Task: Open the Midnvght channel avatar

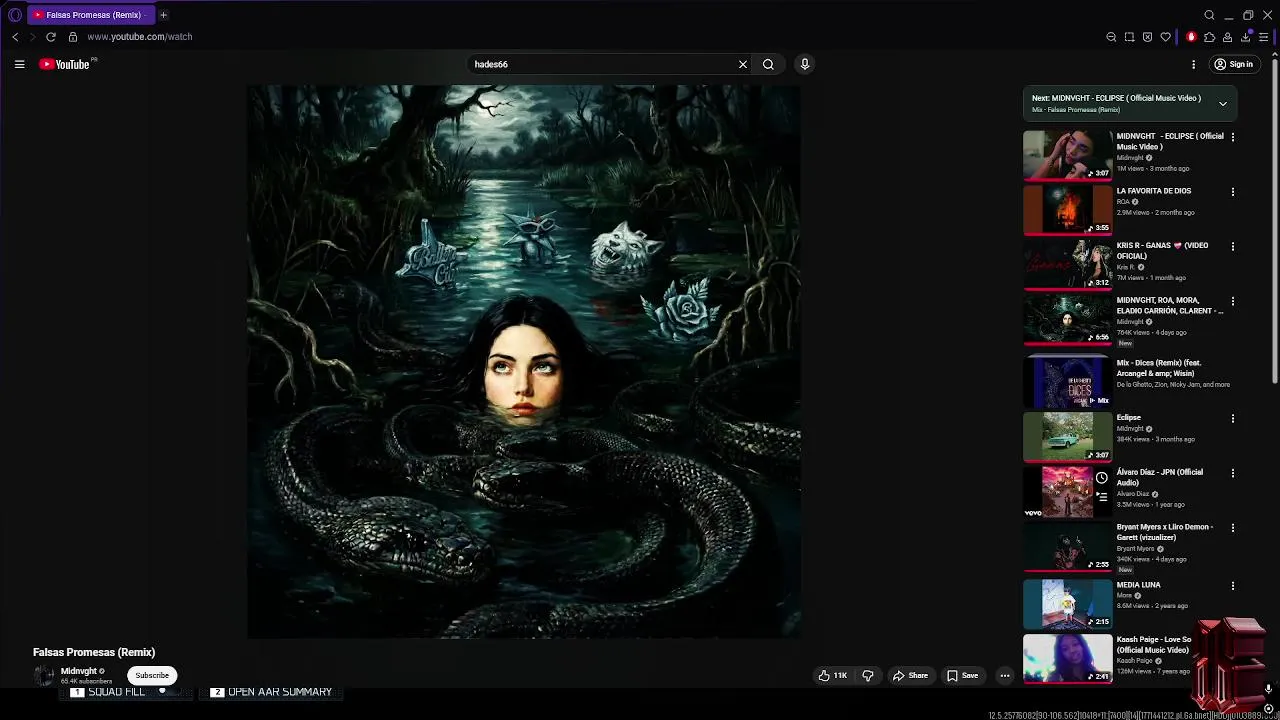Action: [45, 676]
